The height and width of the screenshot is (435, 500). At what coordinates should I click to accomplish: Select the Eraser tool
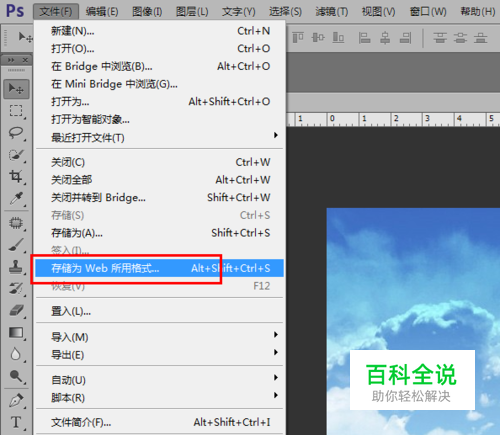tap(16, 311)
